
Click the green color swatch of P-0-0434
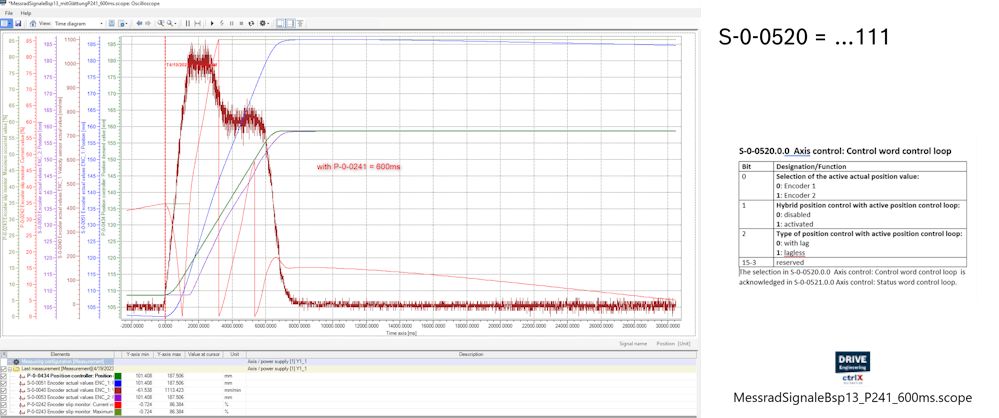(x=118, y=376)
